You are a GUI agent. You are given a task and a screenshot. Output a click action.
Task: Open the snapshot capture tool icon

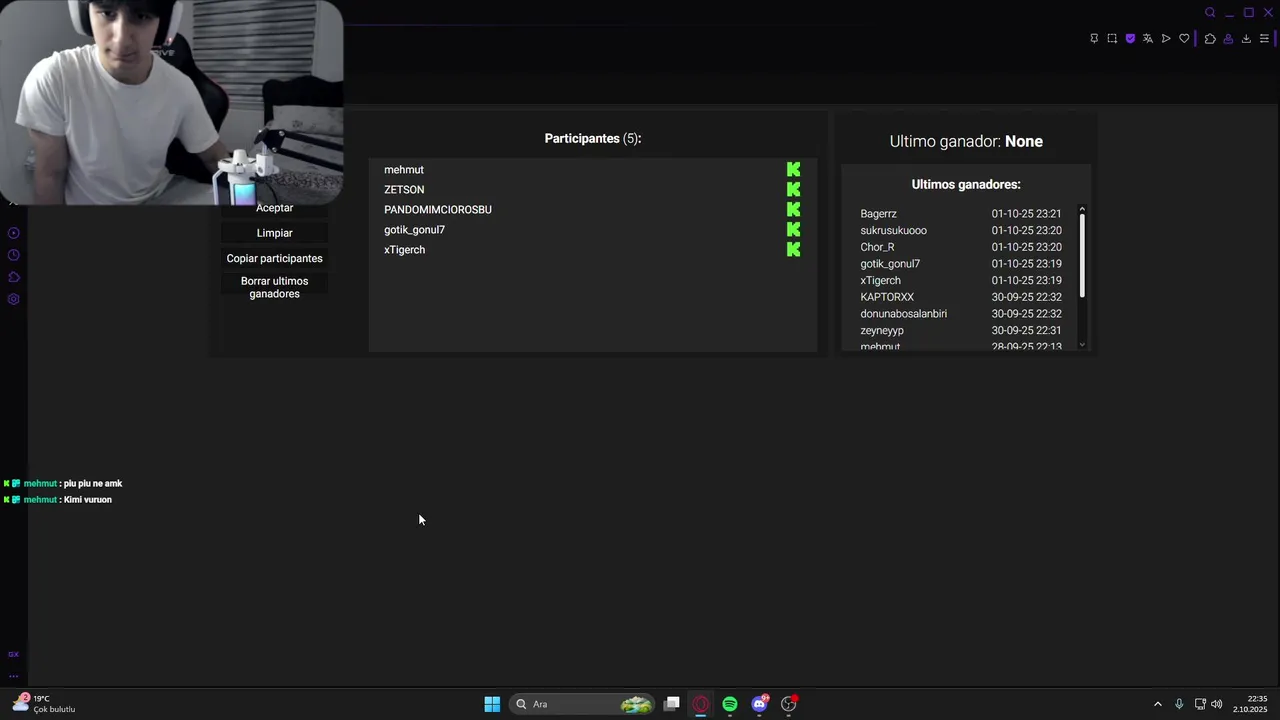1112,39
